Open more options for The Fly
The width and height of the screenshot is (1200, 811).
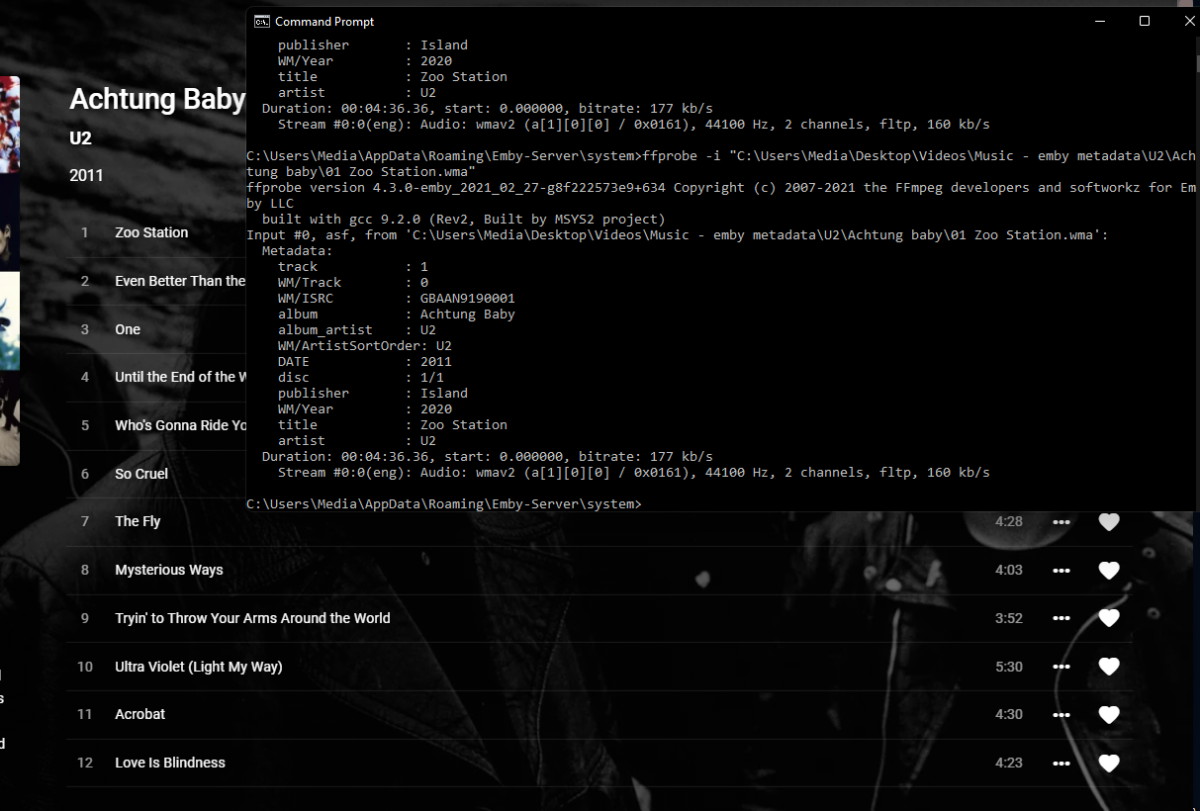(1061, 522)
